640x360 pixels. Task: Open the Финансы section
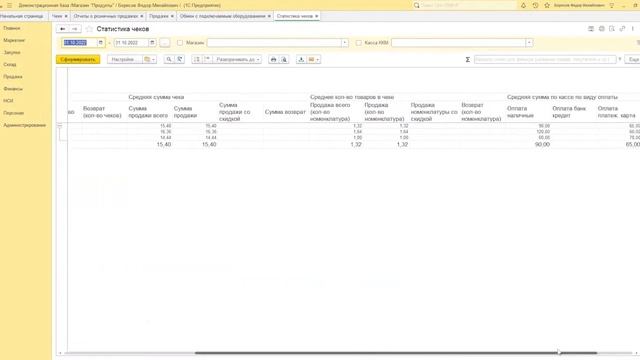click(13, 89)
